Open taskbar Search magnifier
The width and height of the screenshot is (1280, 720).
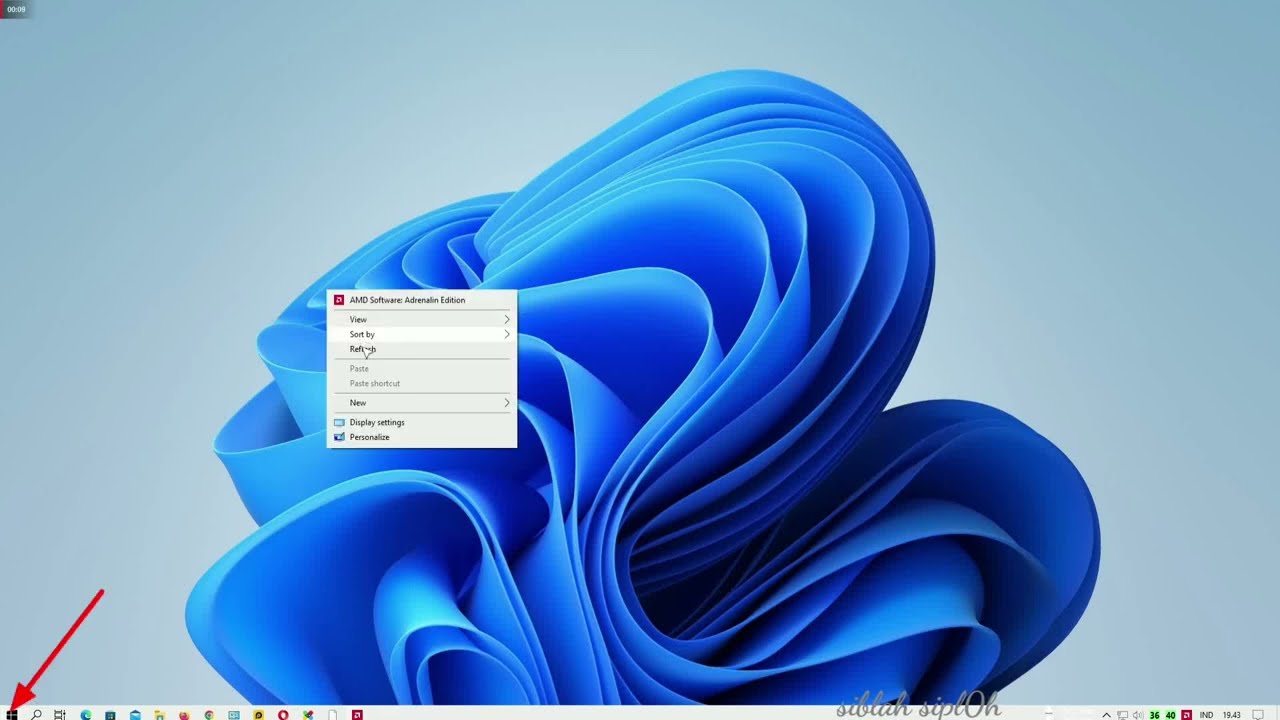37,715
